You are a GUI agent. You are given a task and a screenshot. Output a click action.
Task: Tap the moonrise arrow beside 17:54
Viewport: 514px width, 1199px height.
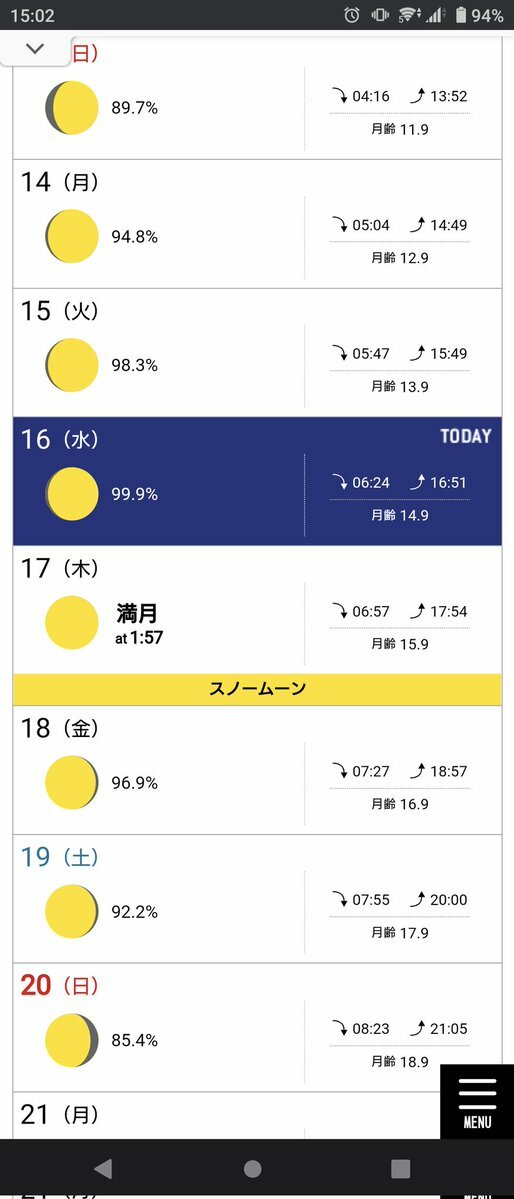tap(417, 611)
